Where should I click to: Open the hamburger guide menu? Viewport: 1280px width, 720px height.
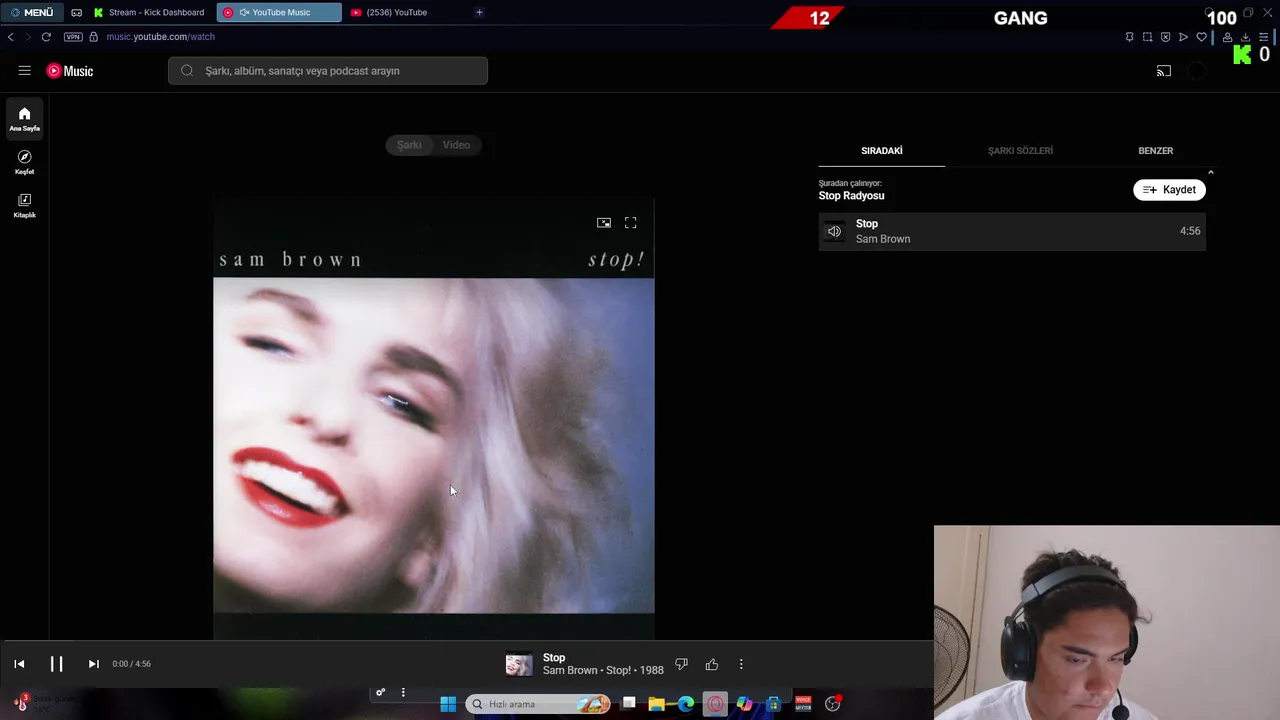click(x=24, y=71)
